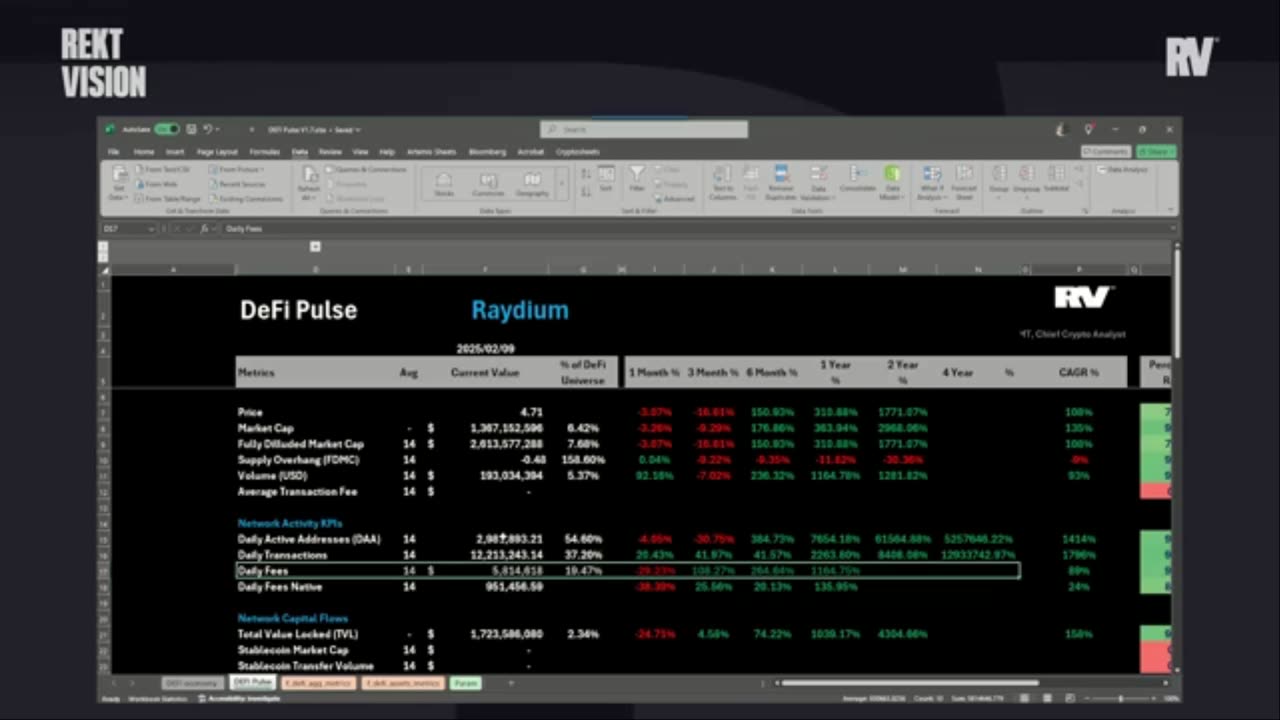The image size is (1280, 720).
Task: Click the green Share button
Action: [x=1156, y=152]
